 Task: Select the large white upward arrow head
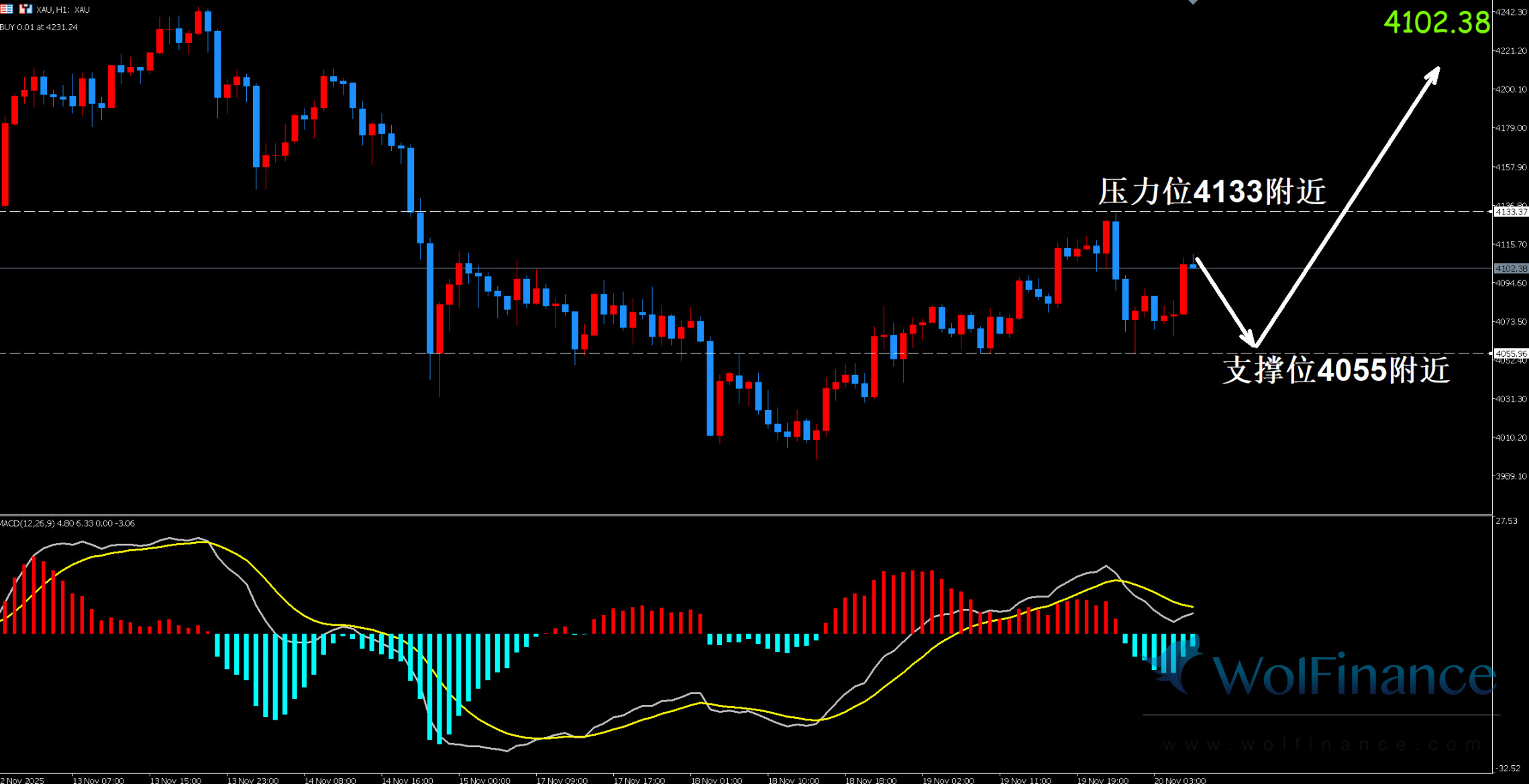coord(1433,74)
